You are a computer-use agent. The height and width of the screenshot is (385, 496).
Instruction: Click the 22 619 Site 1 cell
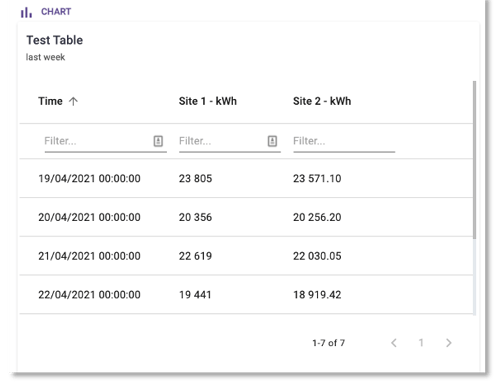coord(195,256)
